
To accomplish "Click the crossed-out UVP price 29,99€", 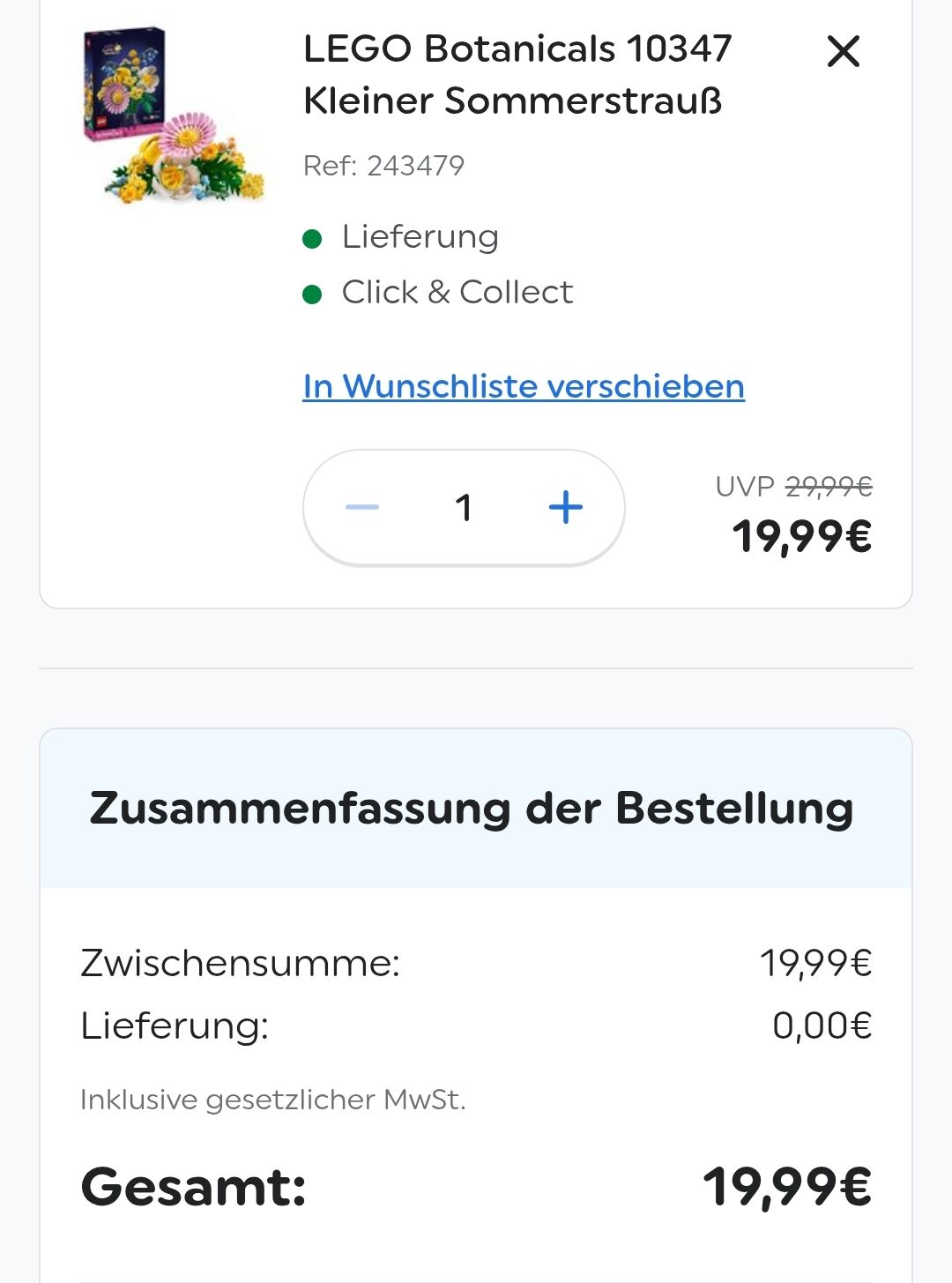I will click(x=829, y=486).
